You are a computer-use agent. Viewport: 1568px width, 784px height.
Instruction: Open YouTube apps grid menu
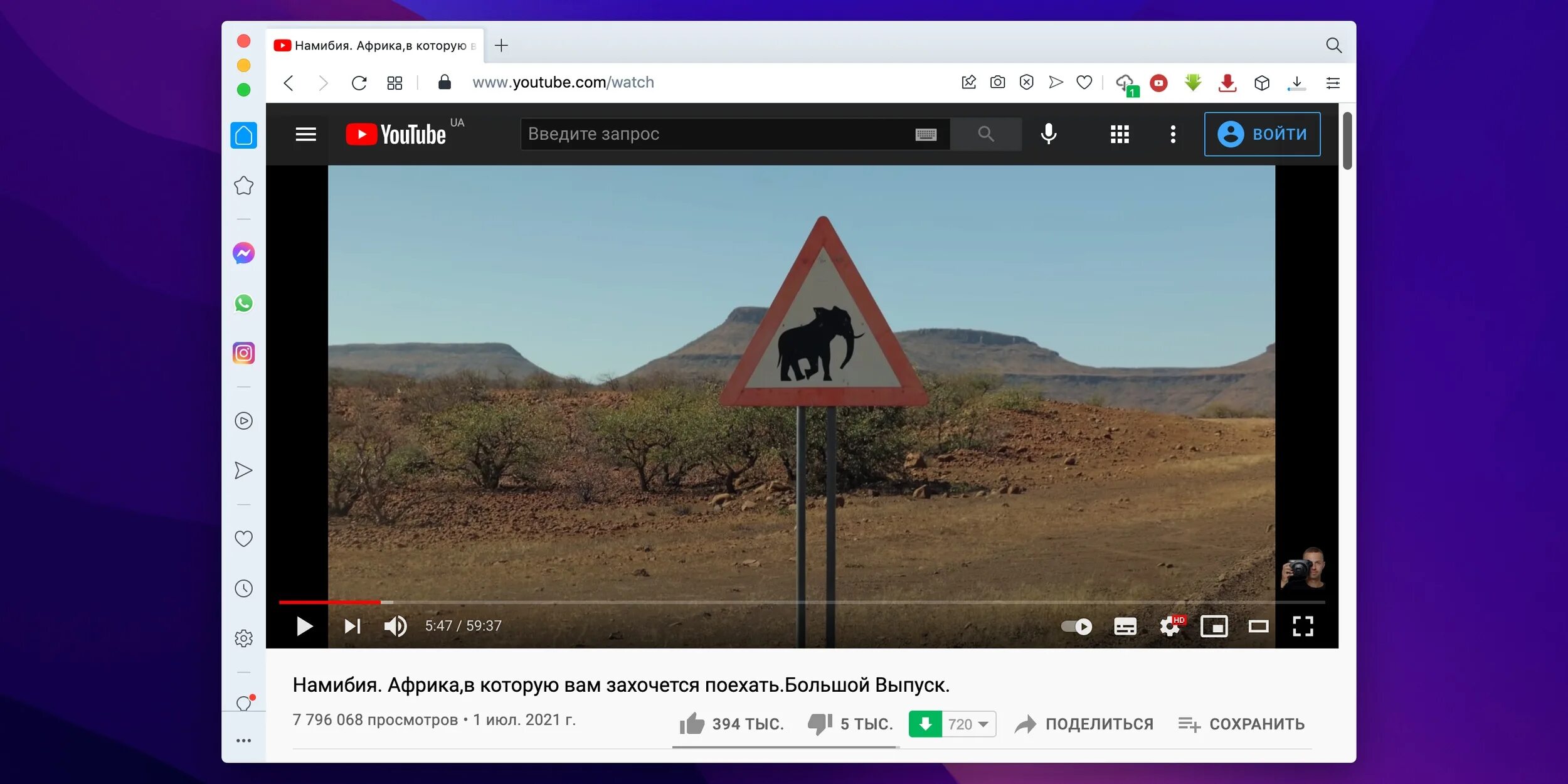(x=1120, y=134)
